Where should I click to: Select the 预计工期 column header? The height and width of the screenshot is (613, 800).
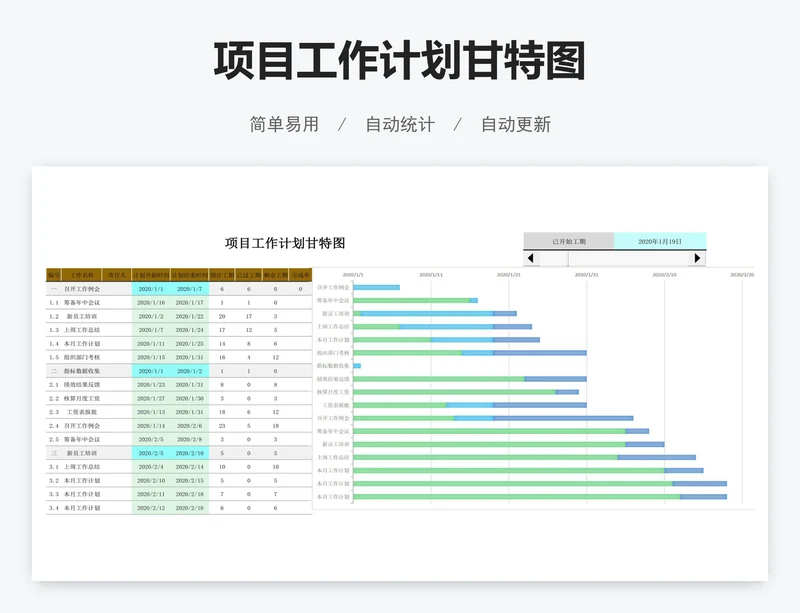point(222,275)
